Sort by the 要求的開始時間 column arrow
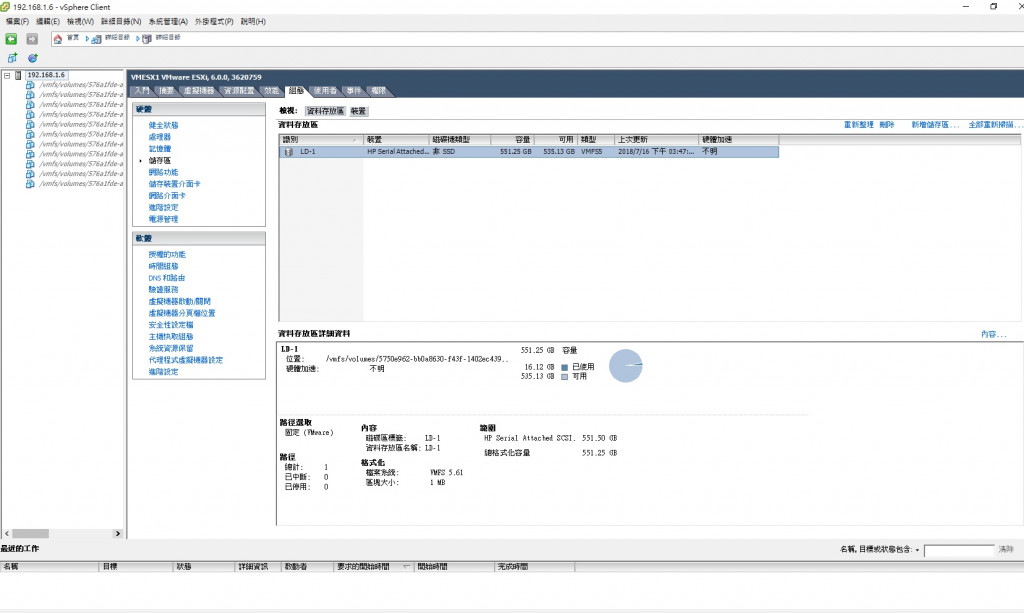The width and height of the screenshot is (1024, 613). pyautogui.click(x=406, y=566)
